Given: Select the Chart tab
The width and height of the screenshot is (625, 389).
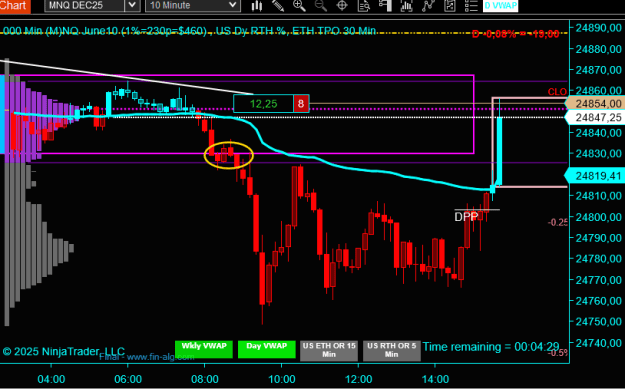Looking at the screenshot, I should pyautogui.click(x=15, y=6).
